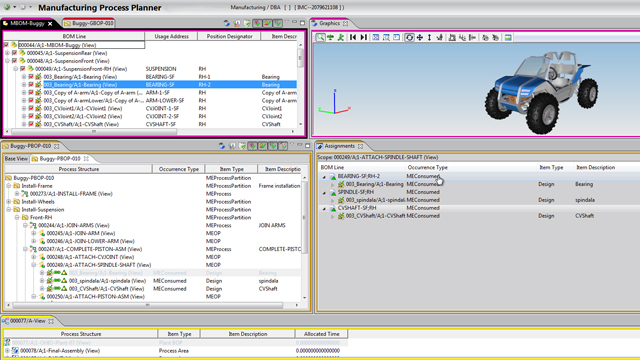This screenshot has height=360, width=640.
Task: Click the last check-filter icon in Buggy-PBOP-010 toolbar
Action: 283,146
